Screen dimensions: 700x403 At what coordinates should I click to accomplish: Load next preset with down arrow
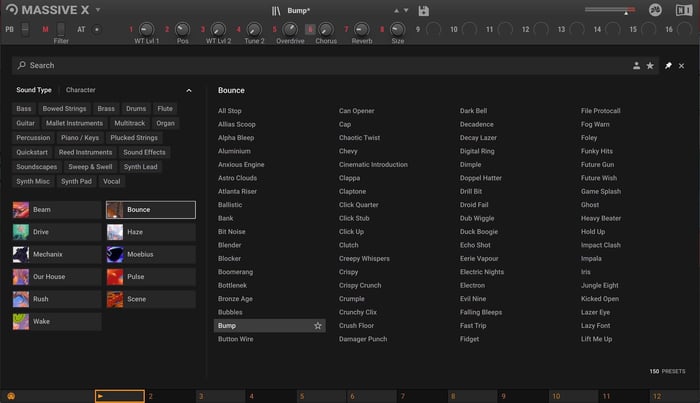406,11
